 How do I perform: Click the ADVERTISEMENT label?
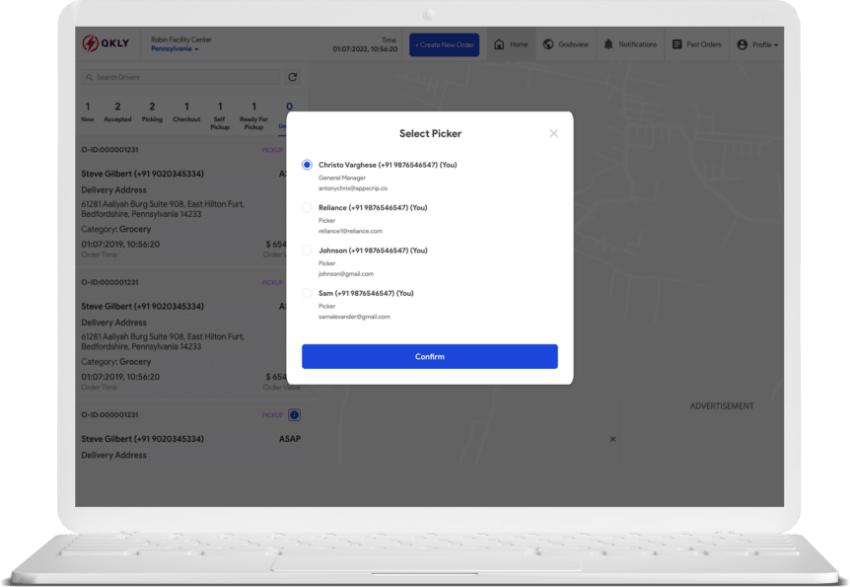[x=722, y=406]
